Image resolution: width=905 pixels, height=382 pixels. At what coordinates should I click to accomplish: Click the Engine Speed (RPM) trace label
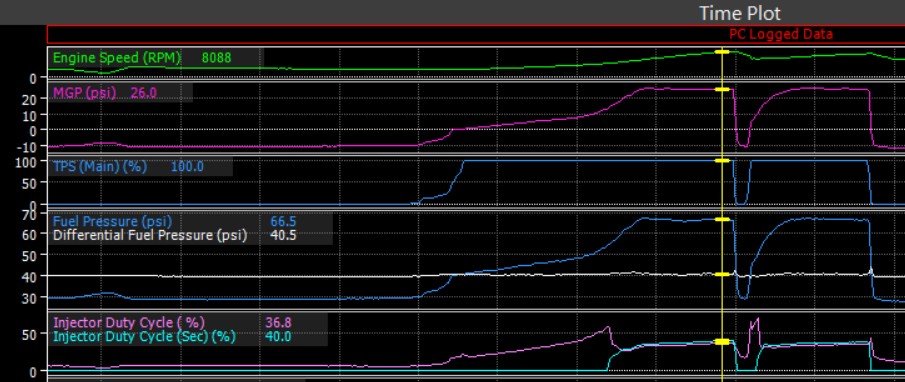click(x=117, y=58)
